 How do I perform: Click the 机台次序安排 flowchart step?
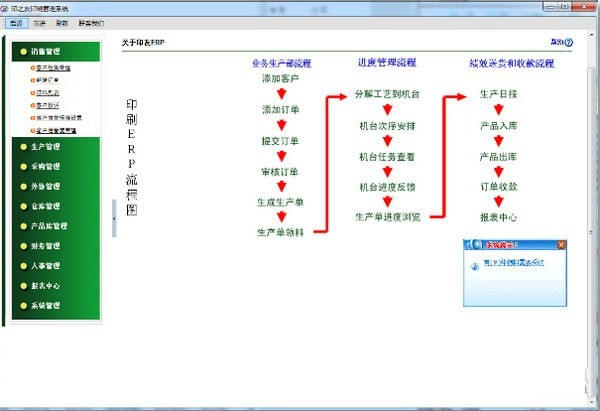[387, 126]
